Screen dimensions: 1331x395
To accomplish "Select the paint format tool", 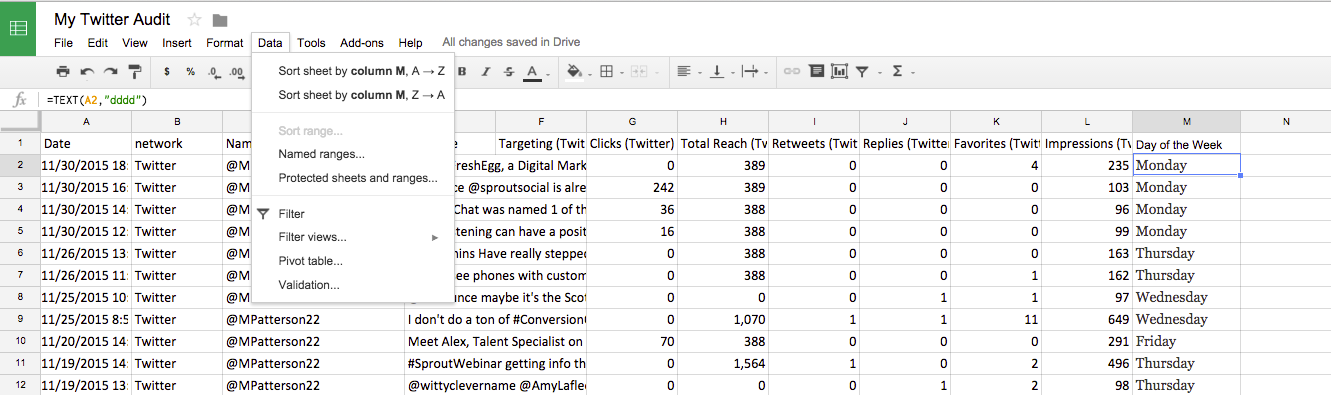I will tap(134, 72).
